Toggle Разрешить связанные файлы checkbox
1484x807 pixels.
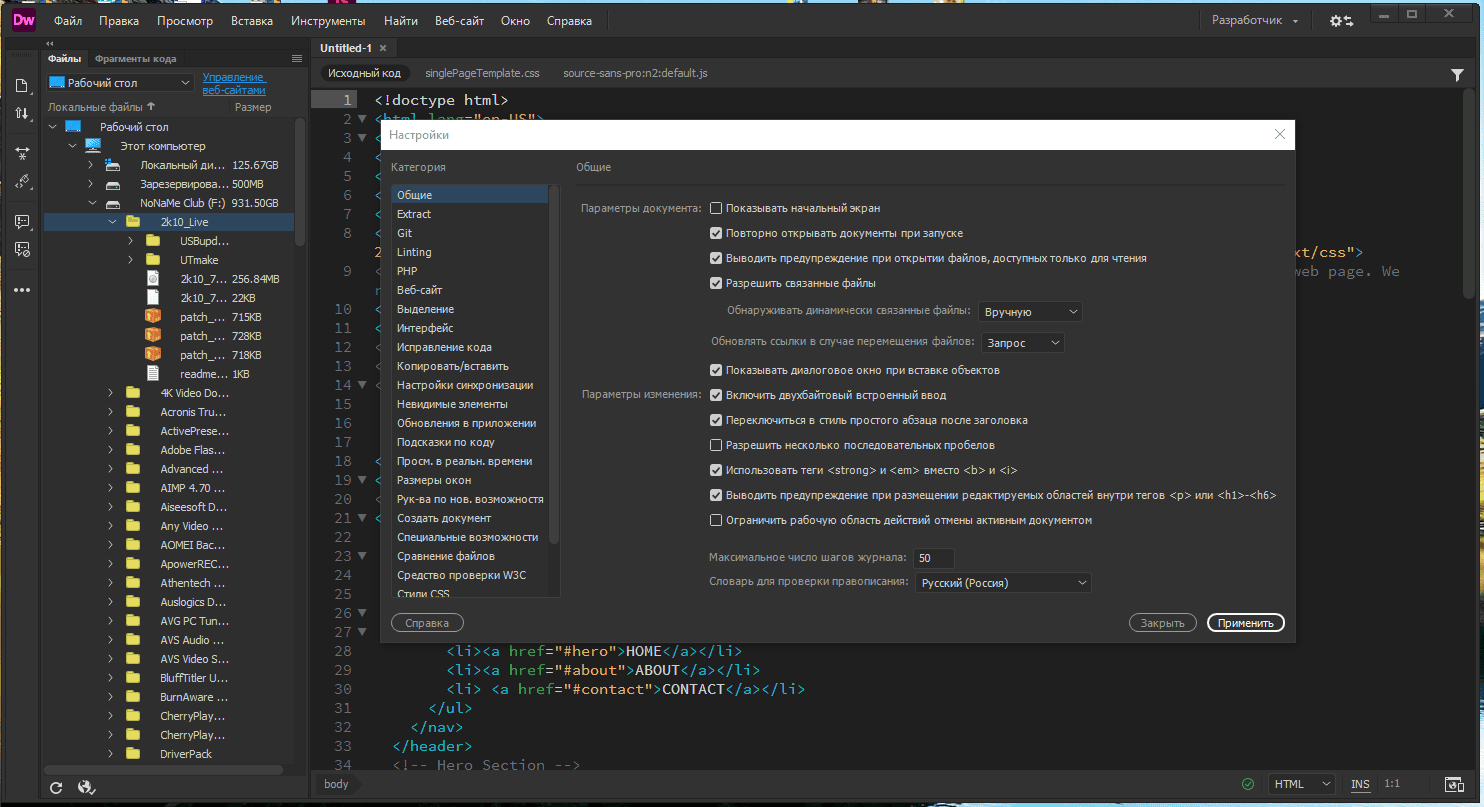coord(716,283)
